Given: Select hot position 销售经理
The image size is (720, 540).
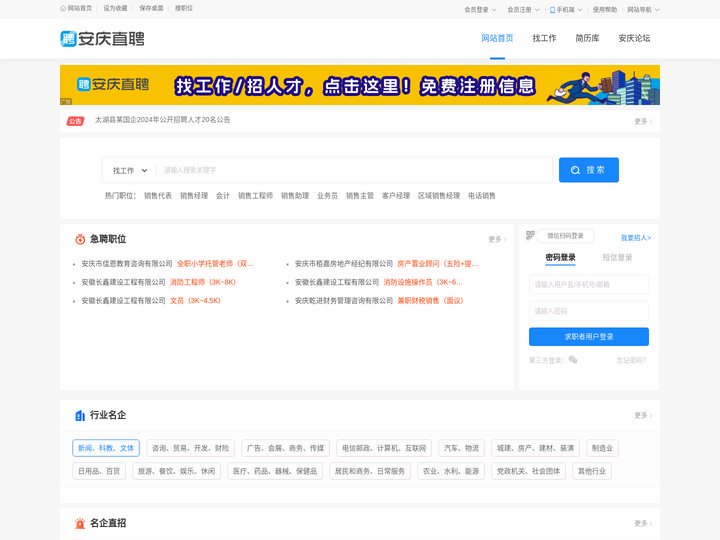Looking at the screenshot, I should pos(194,196).
